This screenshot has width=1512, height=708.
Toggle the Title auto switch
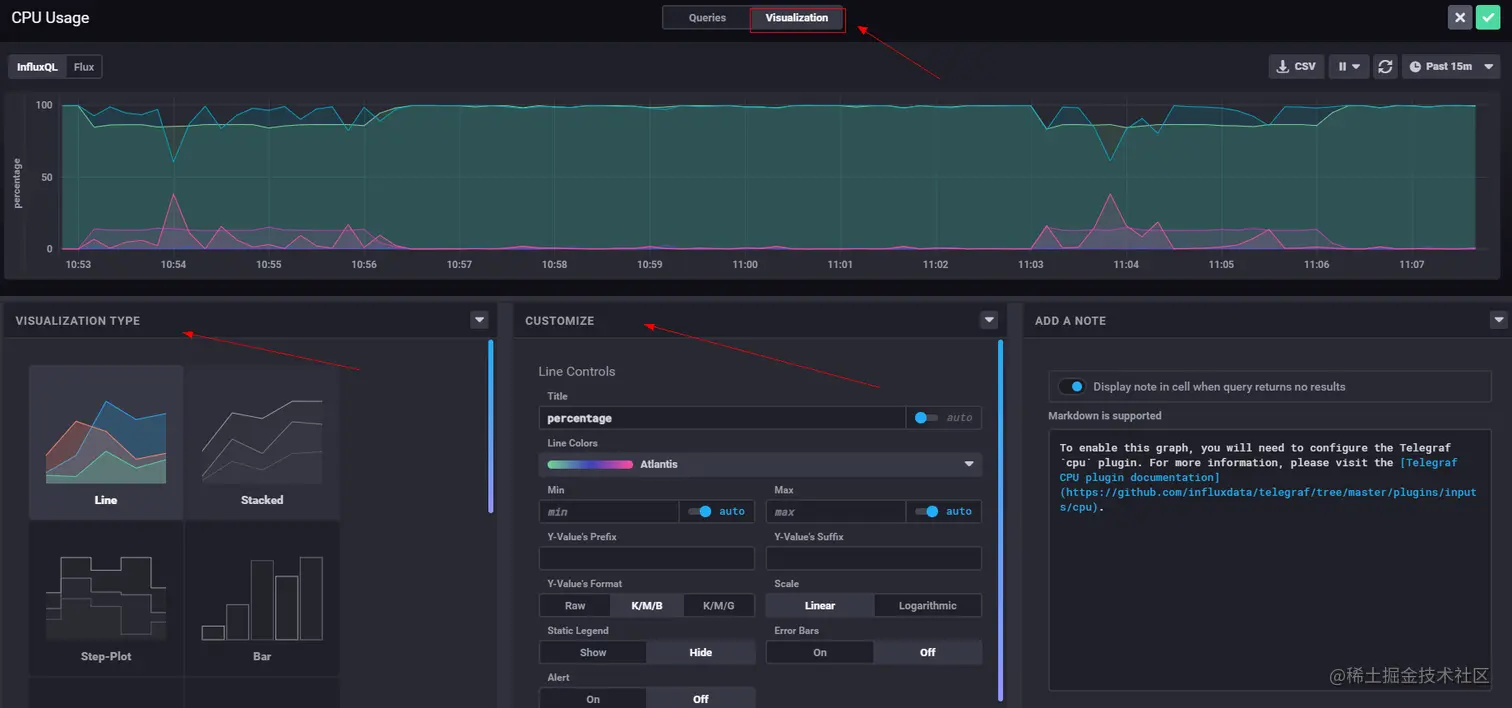point(926,418)
